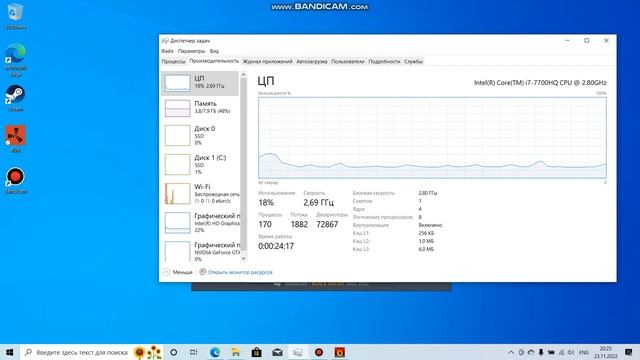This screenshot has height=360, width=640.
Task: Open the Mail app on the taskbar
Action: (277, 352)
